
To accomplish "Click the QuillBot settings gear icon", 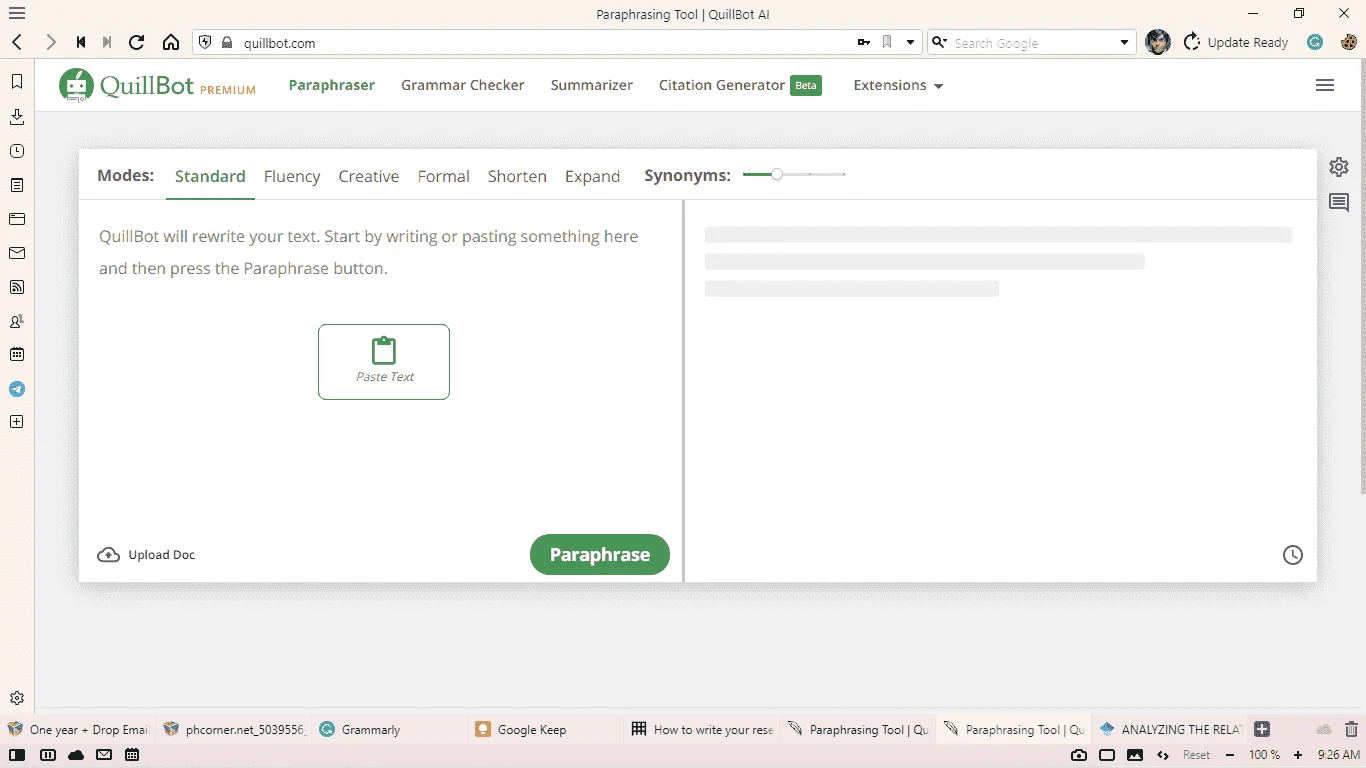I will [x=1339, y=167].
